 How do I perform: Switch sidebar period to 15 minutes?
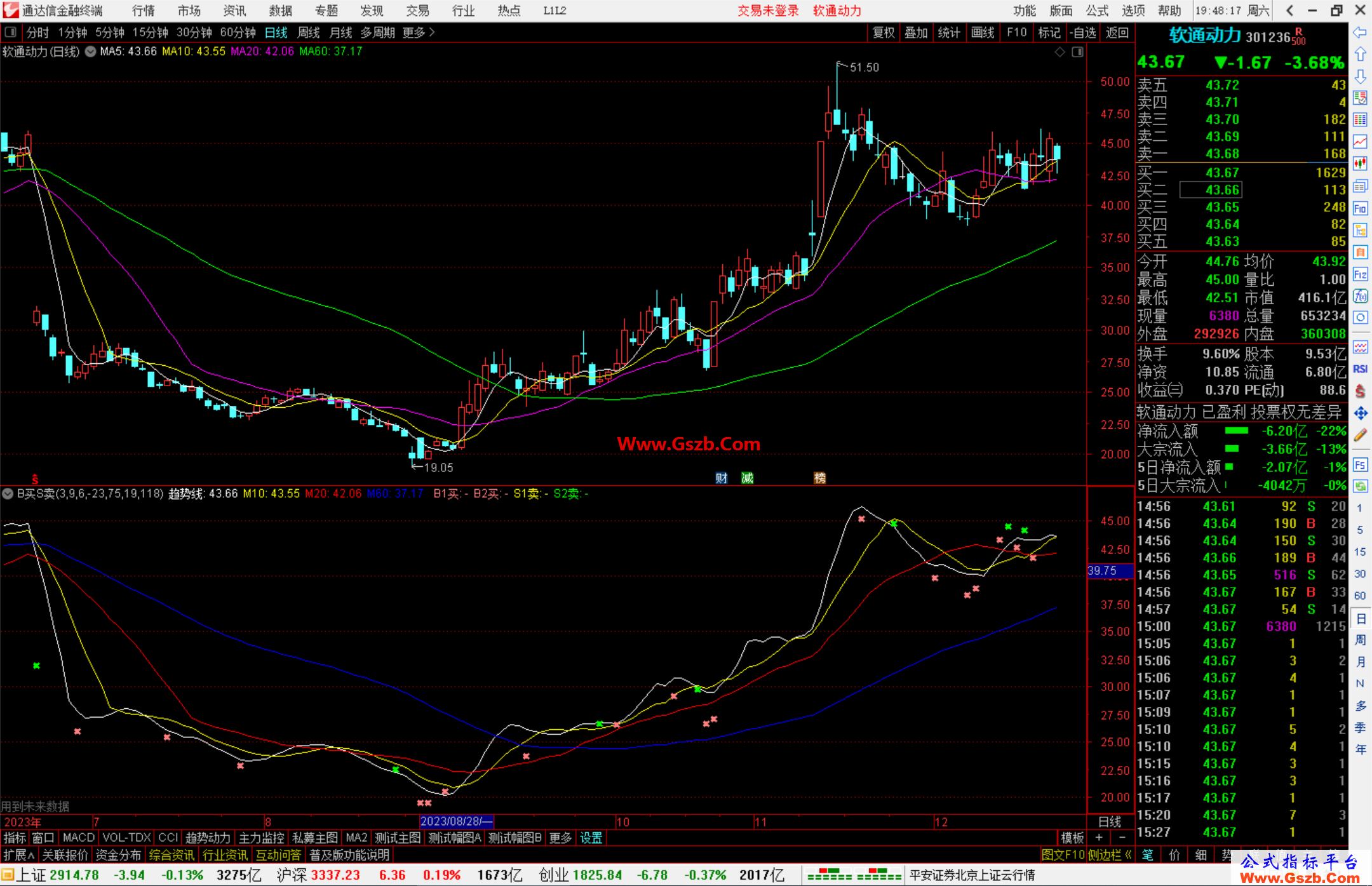1360,551
